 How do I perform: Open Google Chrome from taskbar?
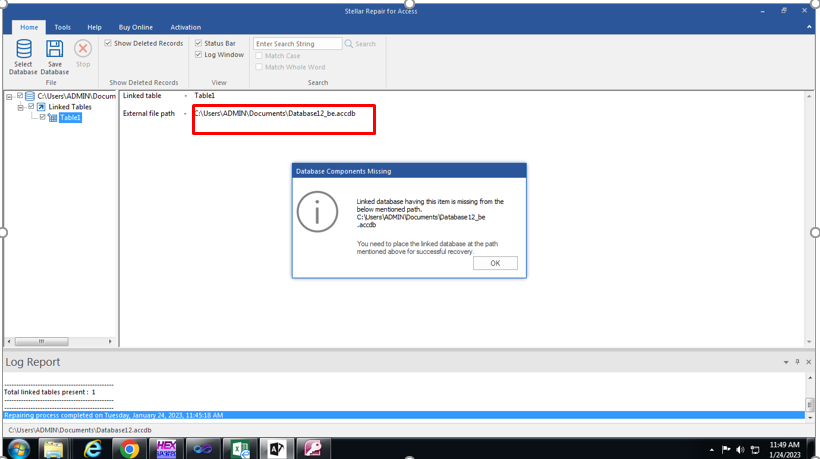[129, 449]
